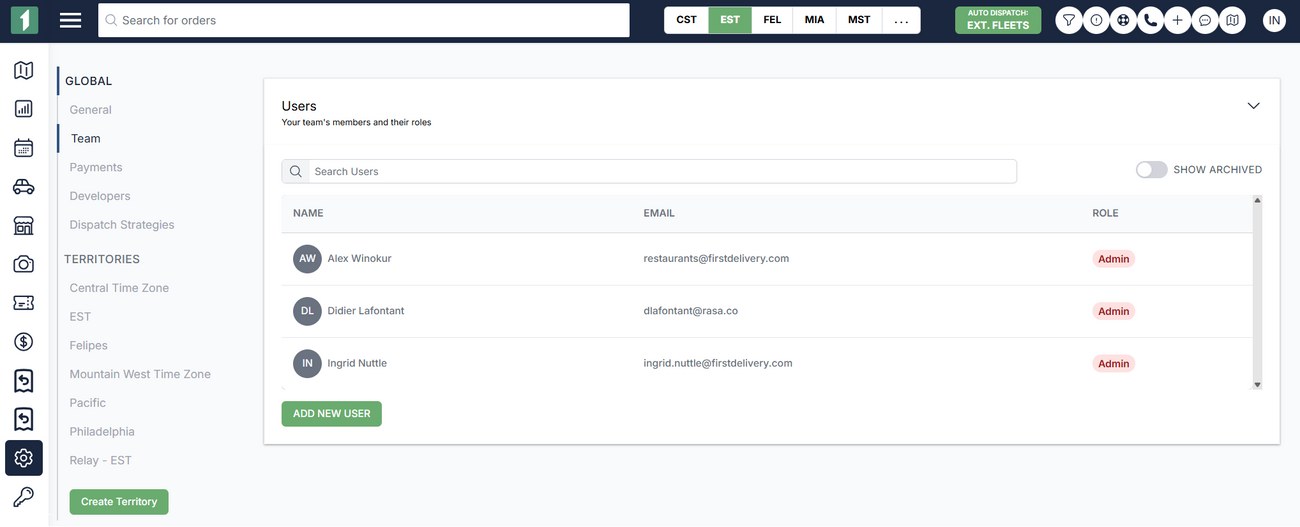Click the filter funnel icon
1300x527 pixels.
pyautogui.click(x=1069, y=20)
